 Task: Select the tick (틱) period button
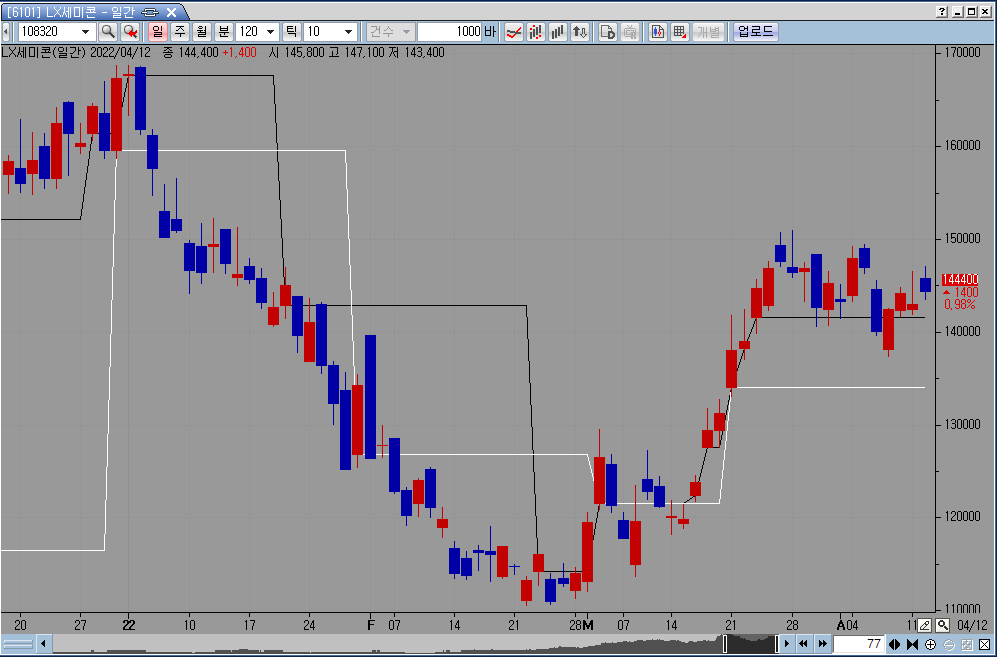pos(291,31)
